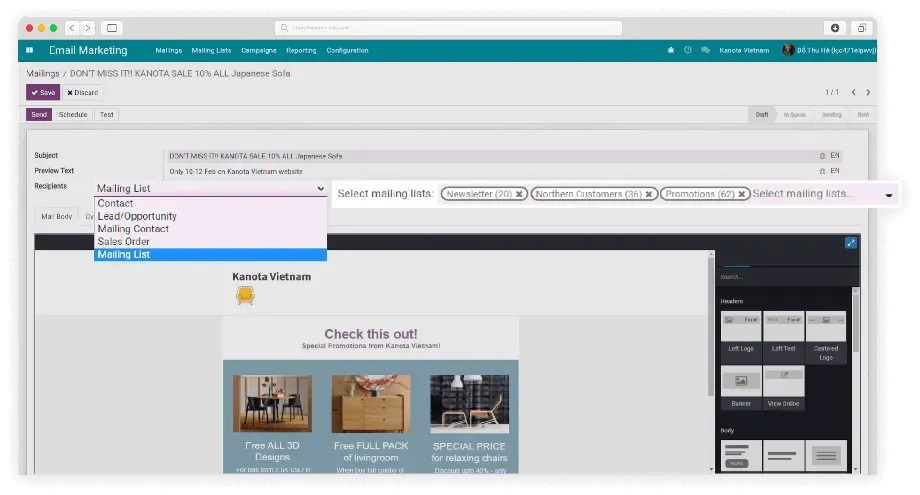Choose Mailing Contact from recipients list

pyautogui.click(x=210, y=229)
